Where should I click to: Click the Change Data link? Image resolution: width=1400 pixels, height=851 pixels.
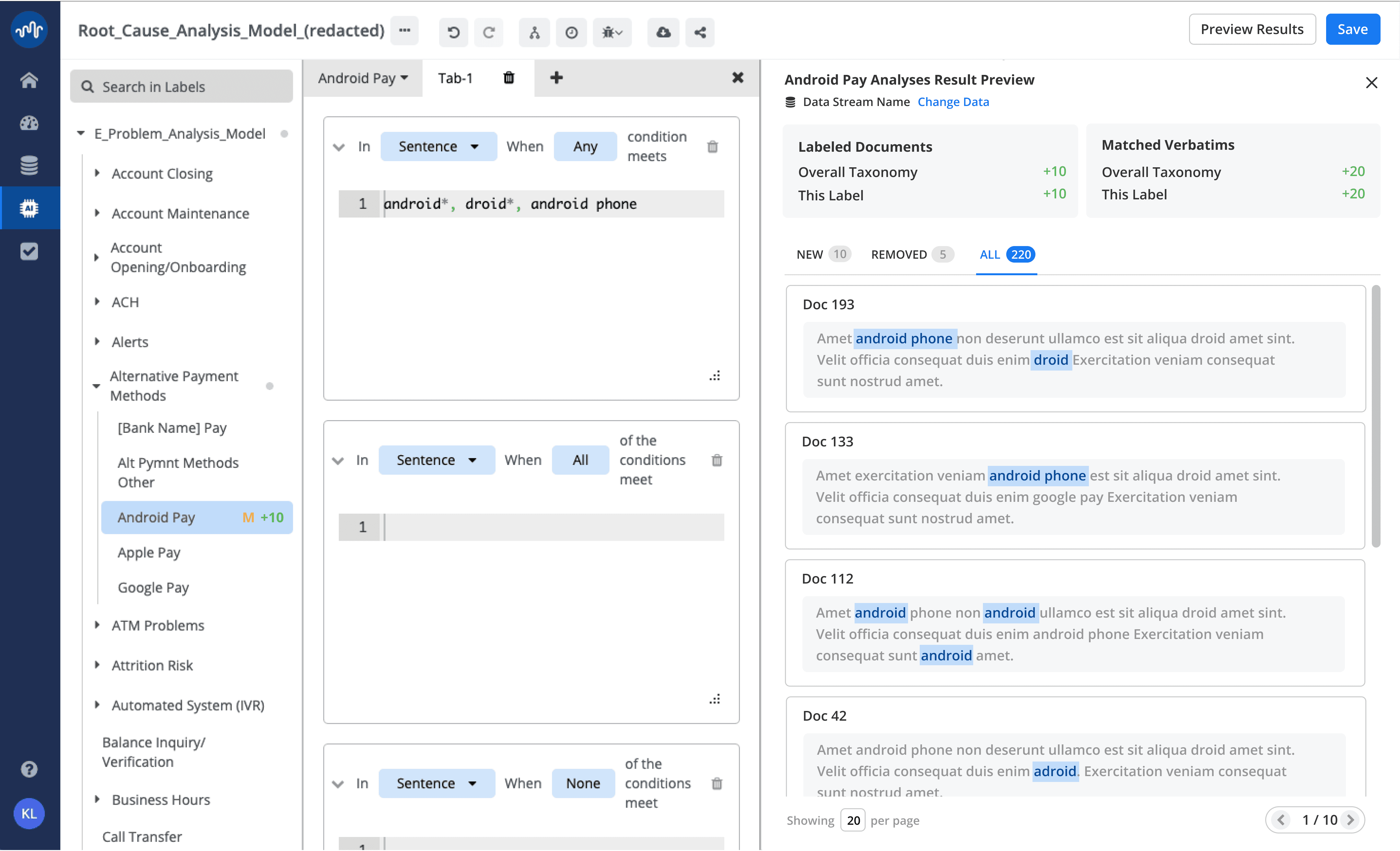(x=953, y=102)
